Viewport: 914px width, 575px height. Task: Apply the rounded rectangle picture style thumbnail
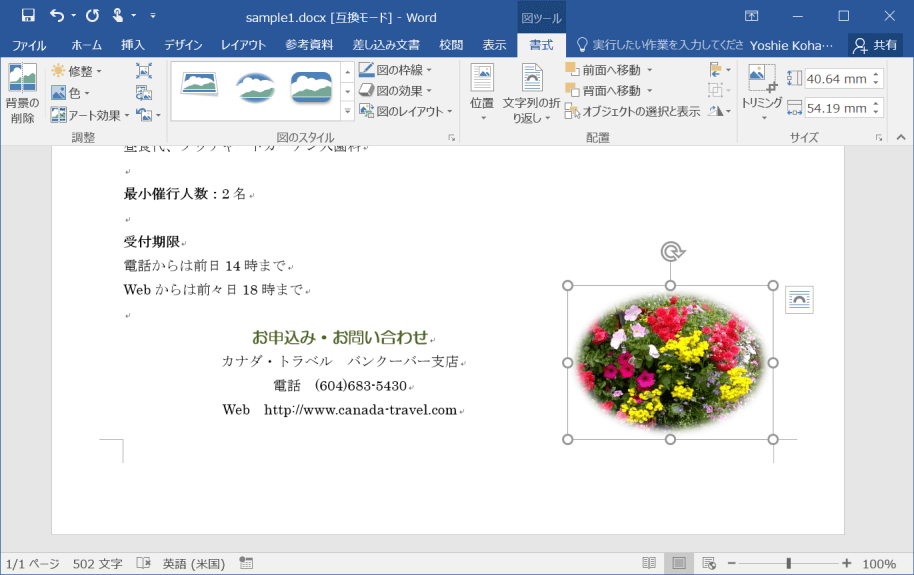(x=311, y=87)
